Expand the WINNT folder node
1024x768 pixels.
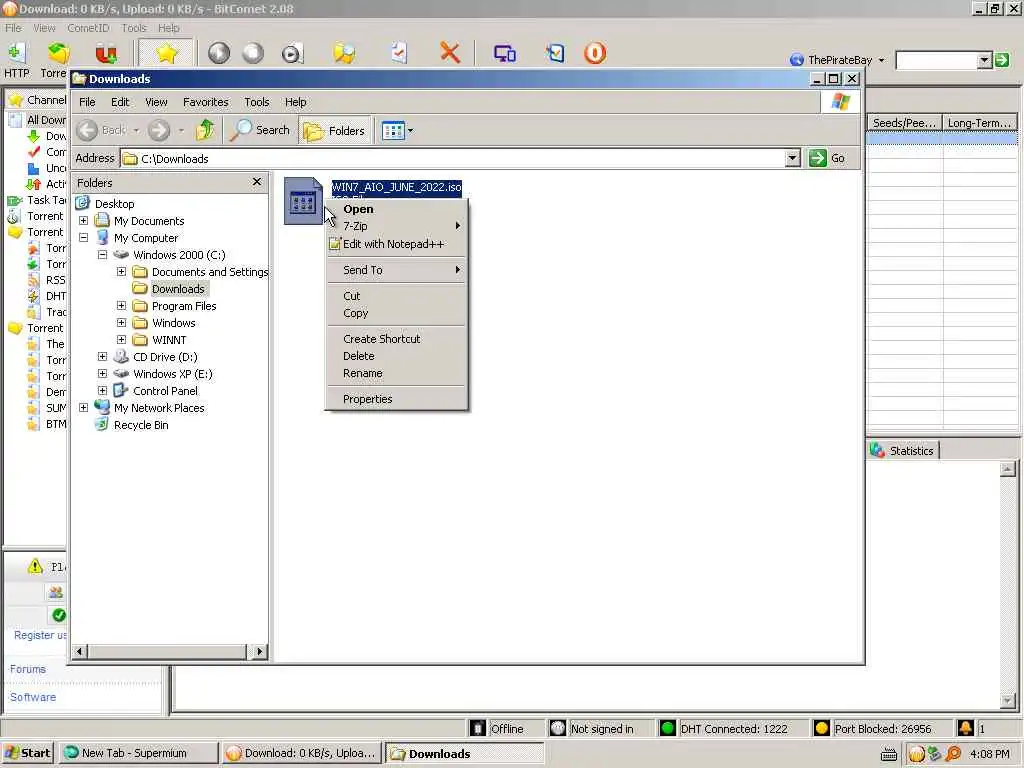(121, 340)
